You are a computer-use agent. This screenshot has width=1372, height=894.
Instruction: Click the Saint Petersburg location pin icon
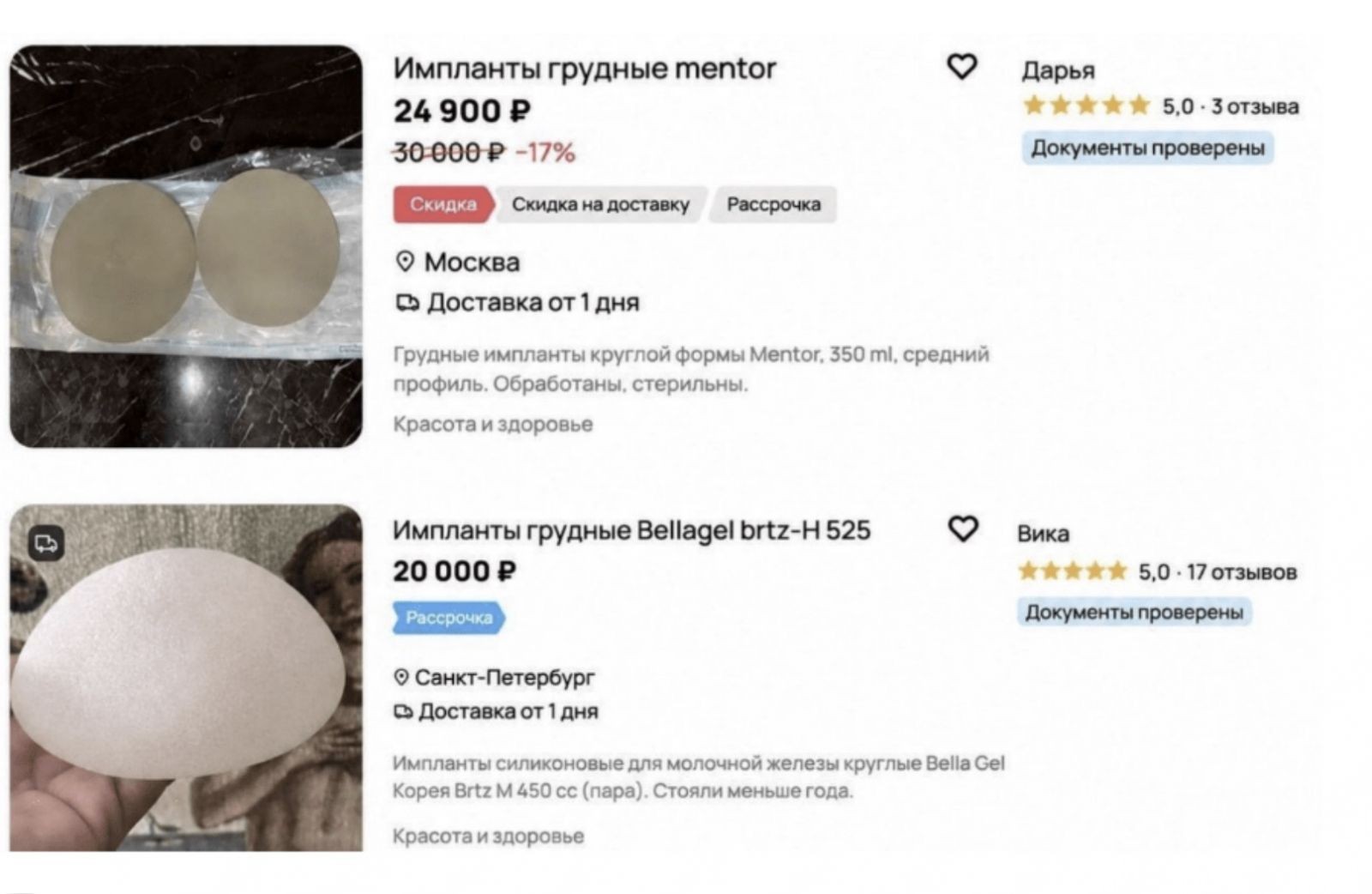(400, 677)
